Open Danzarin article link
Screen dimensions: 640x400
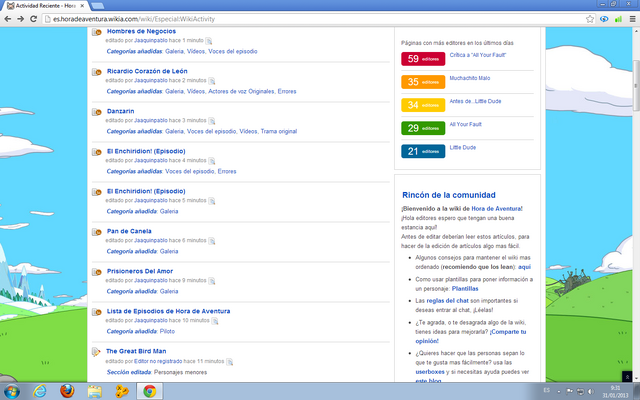coord(120,111)
